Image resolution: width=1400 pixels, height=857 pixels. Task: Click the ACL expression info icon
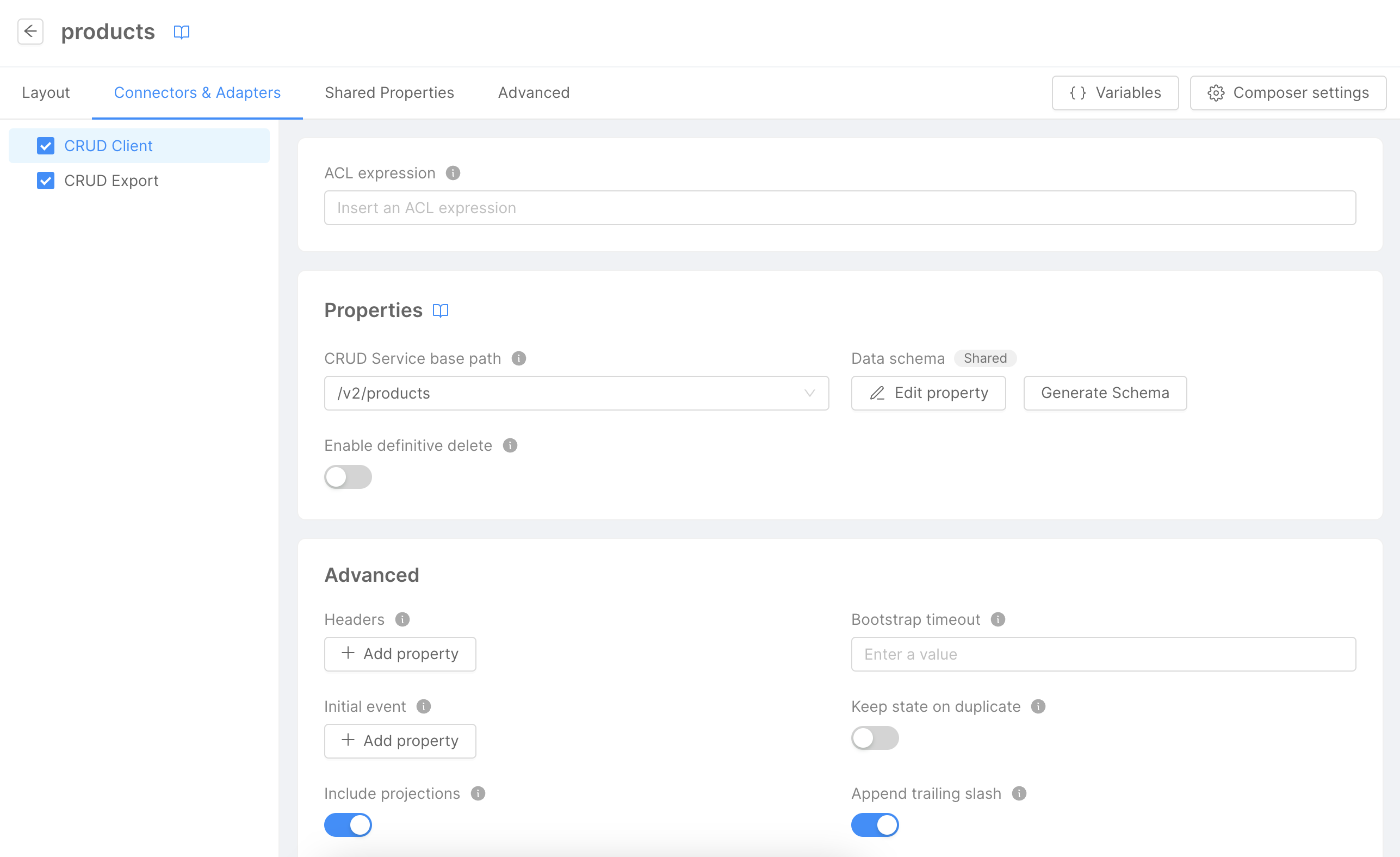[453, 173]
